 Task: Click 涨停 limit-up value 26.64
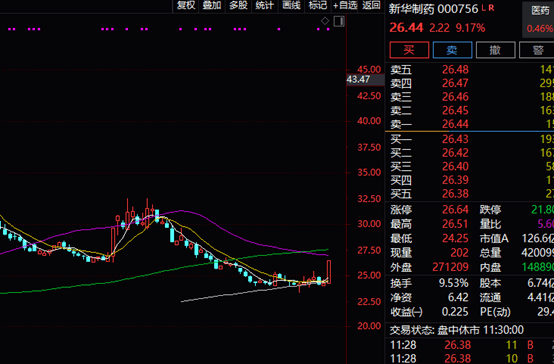pyautogui.click(x=455, y=210)
